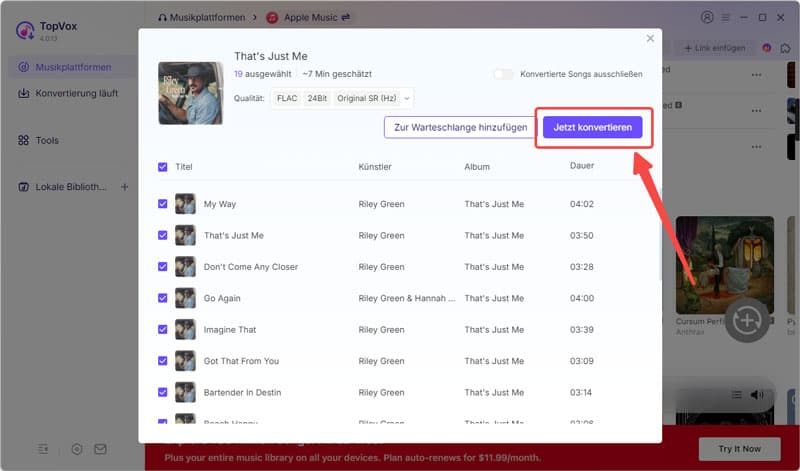Uncheck the Go Again song
This screenshot has width=800, height=471.
click(x=163, y=298)
